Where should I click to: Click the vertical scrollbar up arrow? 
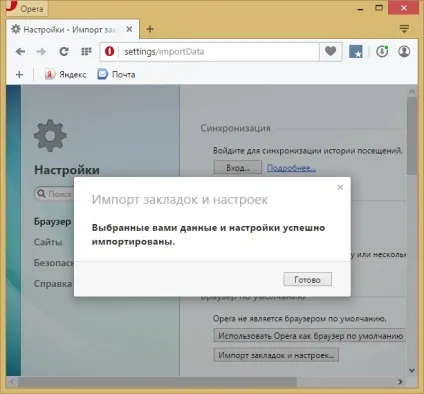pos(412,91)
